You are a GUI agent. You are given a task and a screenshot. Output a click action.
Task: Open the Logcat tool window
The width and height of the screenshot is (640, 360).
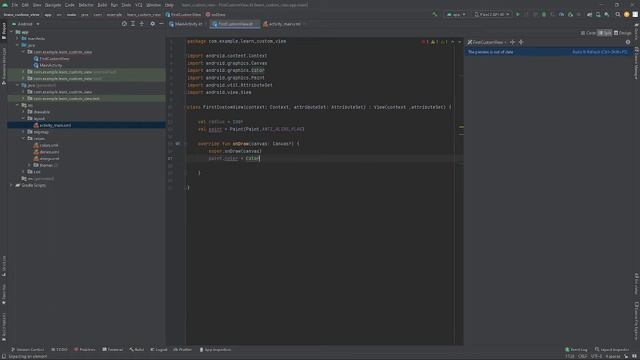(158, 350)
